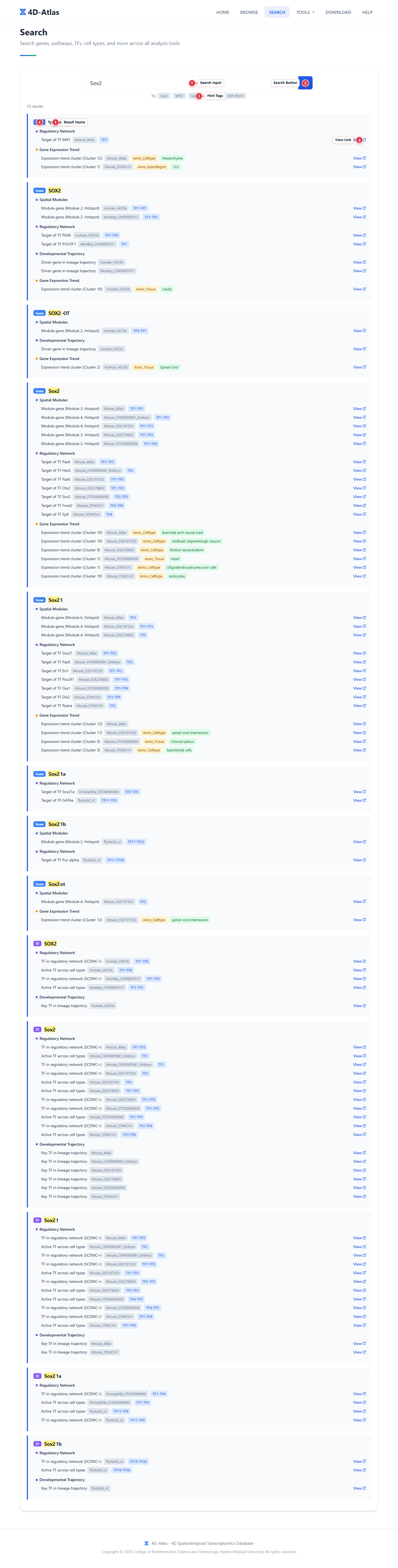
Task: View Target of TF Pou3f1 row
Action: tap(359, 679)
